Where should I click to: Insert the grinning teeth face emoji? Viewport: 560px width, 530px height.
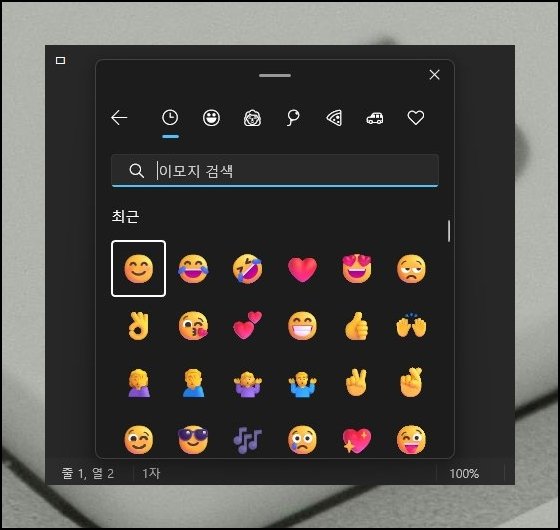302,326
